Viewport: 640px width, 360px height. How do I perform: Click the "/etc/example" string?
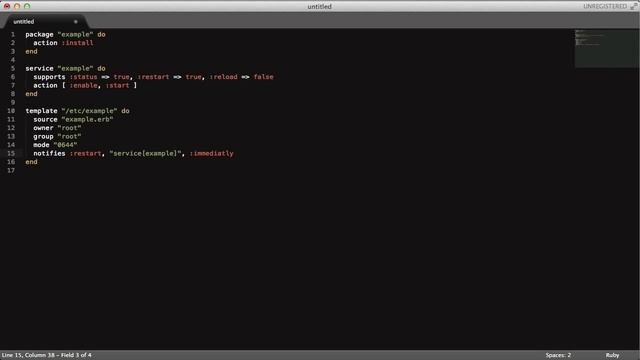[x=89, y=111]
